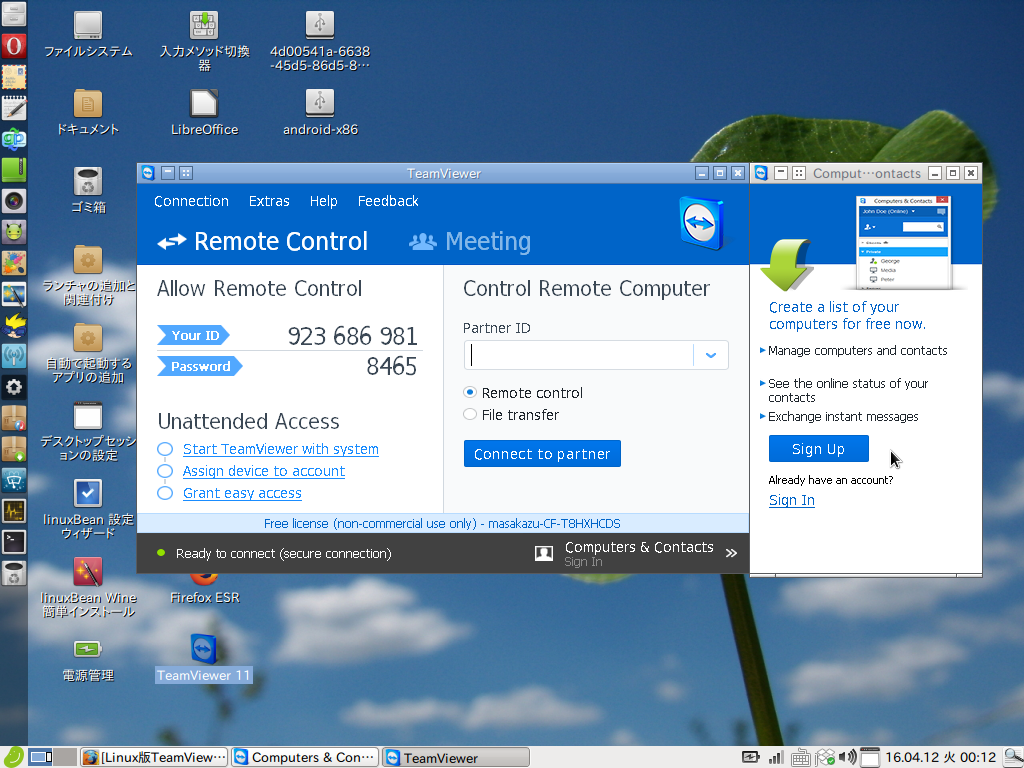
Task: Open the keyboard input tray icon
Action: tap(801, 757)
